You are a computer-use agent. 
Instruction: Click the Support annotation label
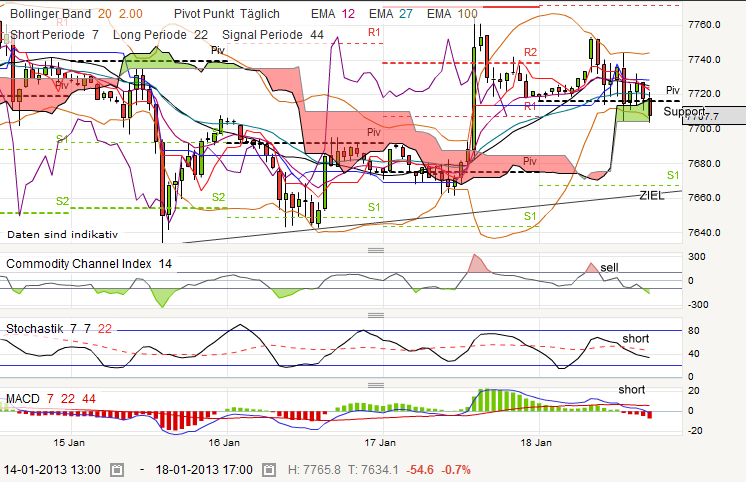click(x=684, y=111)
